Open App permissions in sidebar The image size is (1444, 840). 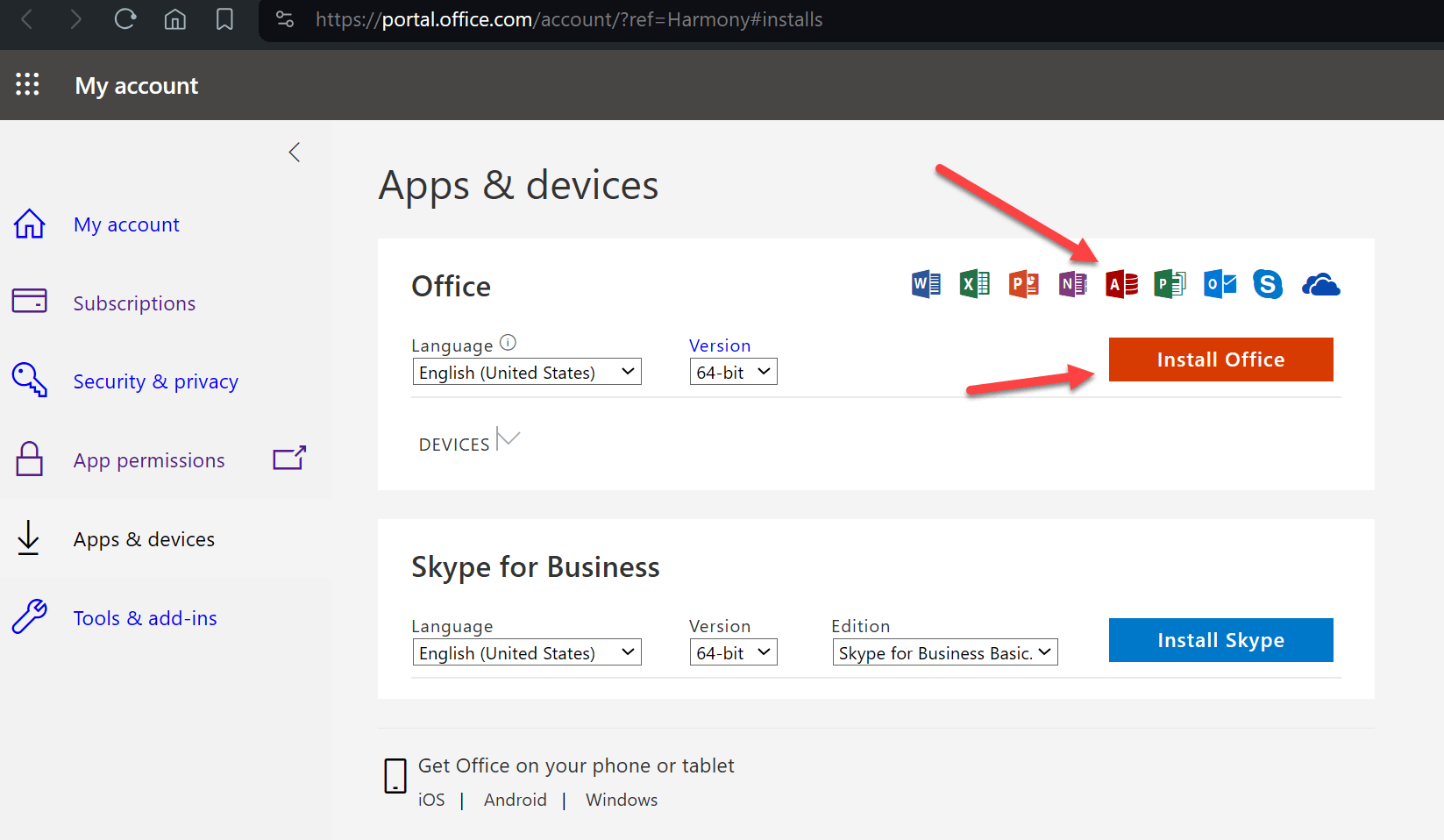point(149,460)
